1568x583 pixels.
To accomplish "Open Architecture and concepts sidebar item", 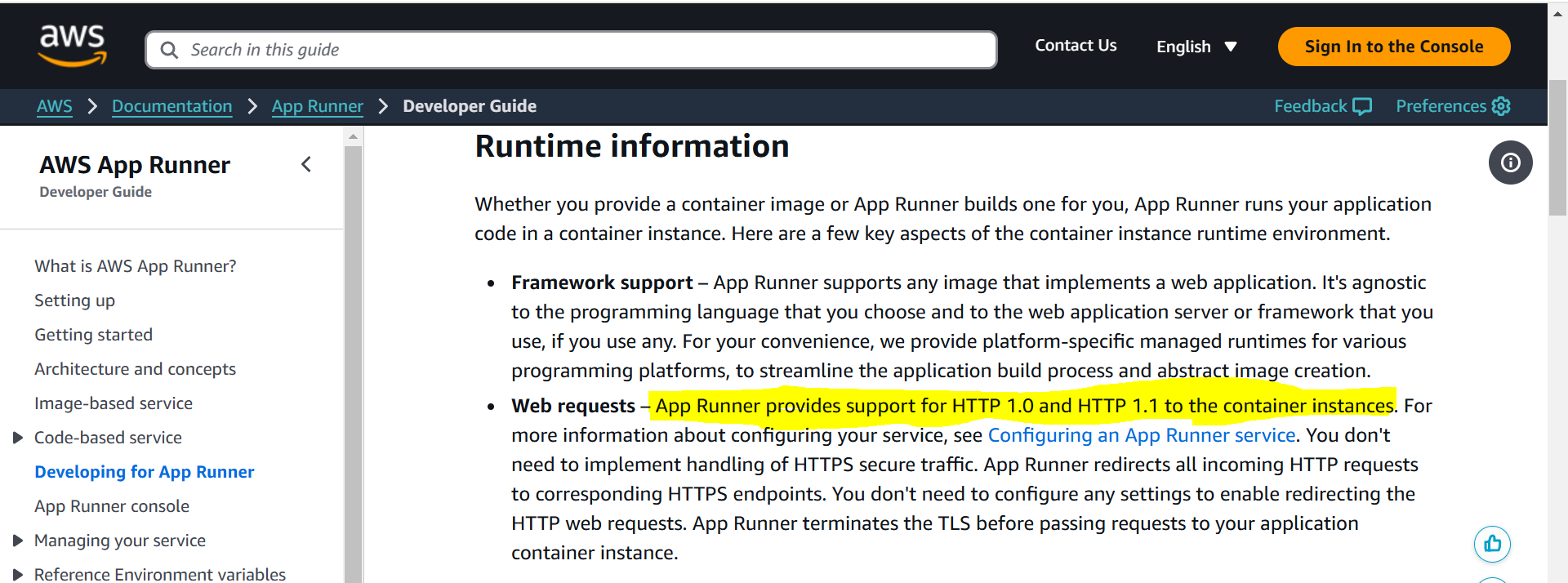I will 135,369.
